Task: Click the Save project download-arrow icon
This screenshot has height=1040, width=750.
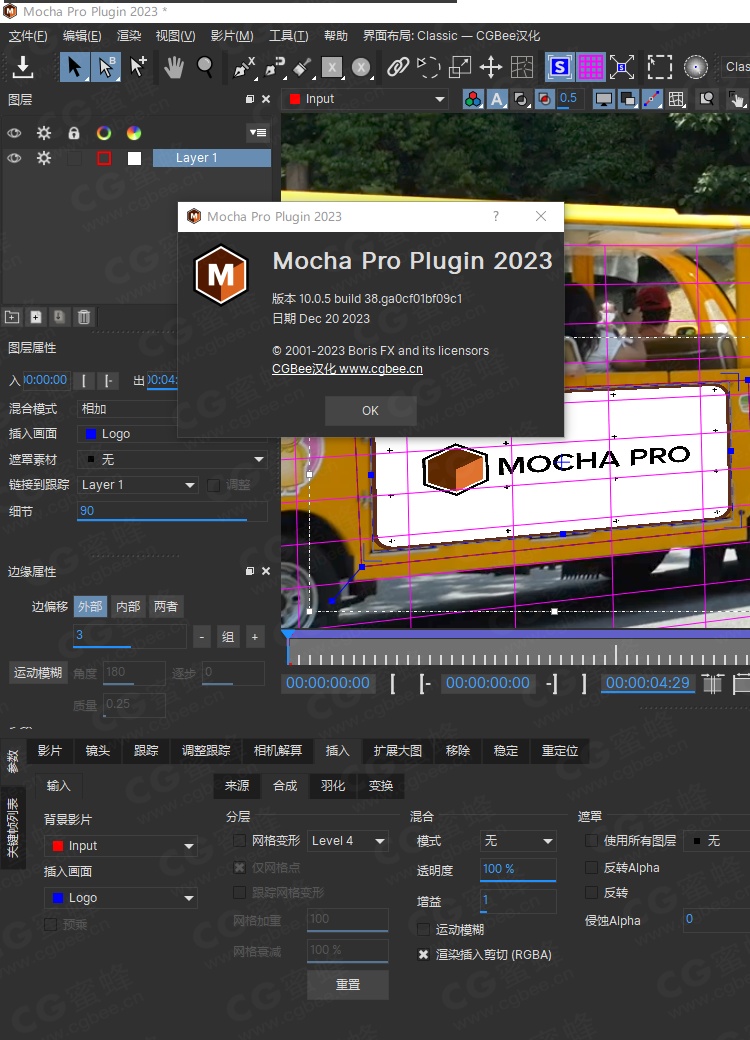Action: point(23,66)
